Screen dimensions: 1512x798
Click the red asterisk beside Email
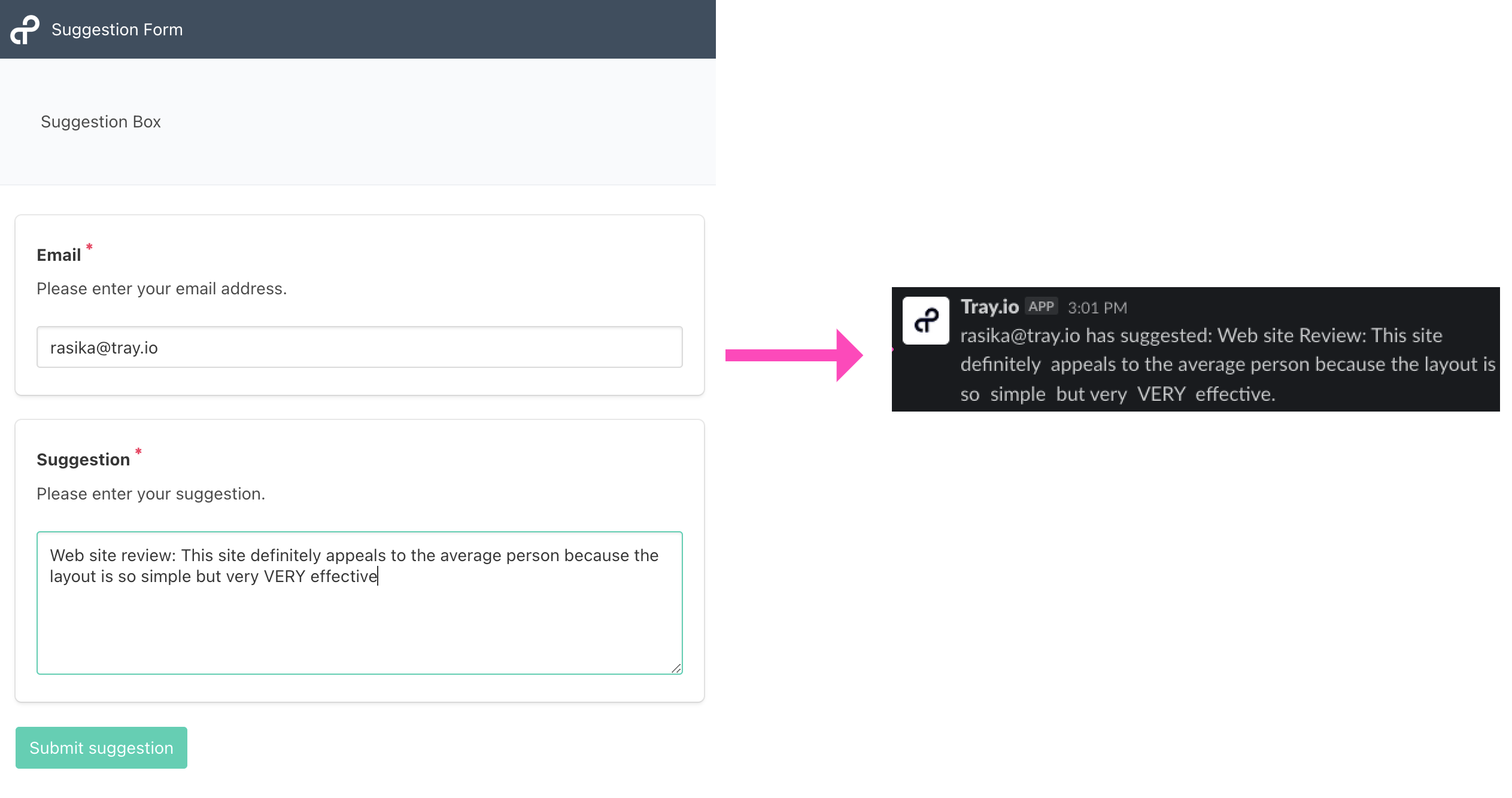tap(89, 247)
